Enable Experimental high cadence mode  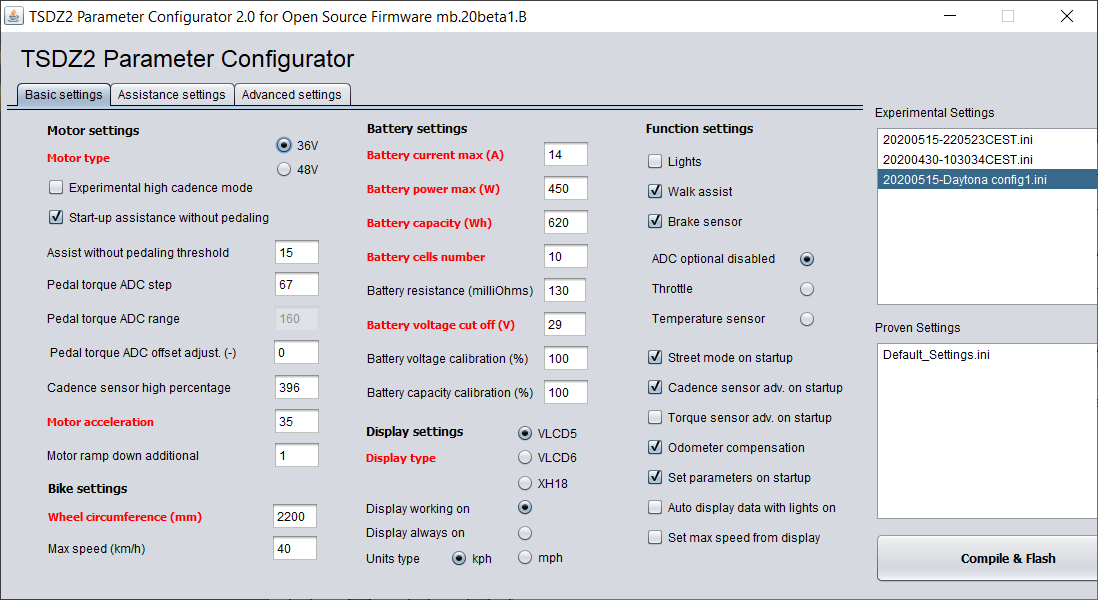pyautogui.click(x=56, y=188)
